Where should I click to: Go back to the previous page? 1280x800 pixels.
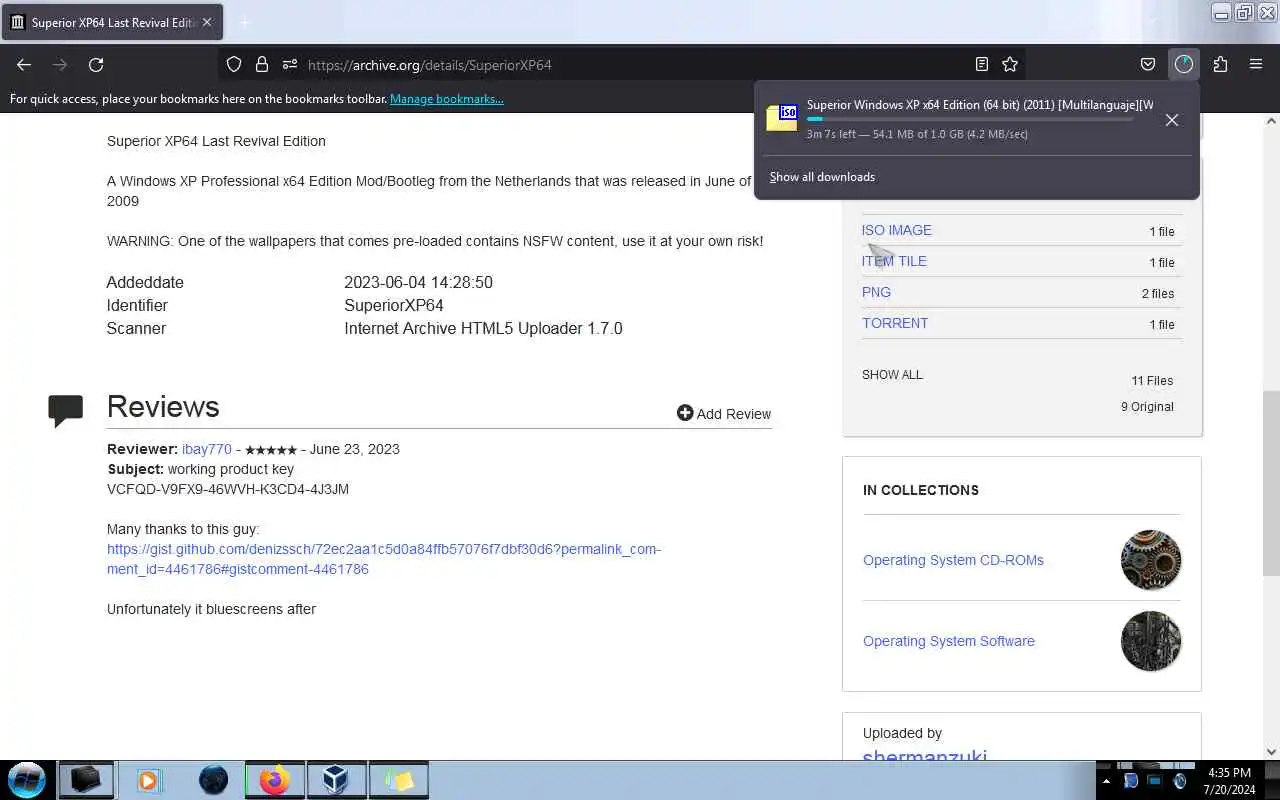24,64
